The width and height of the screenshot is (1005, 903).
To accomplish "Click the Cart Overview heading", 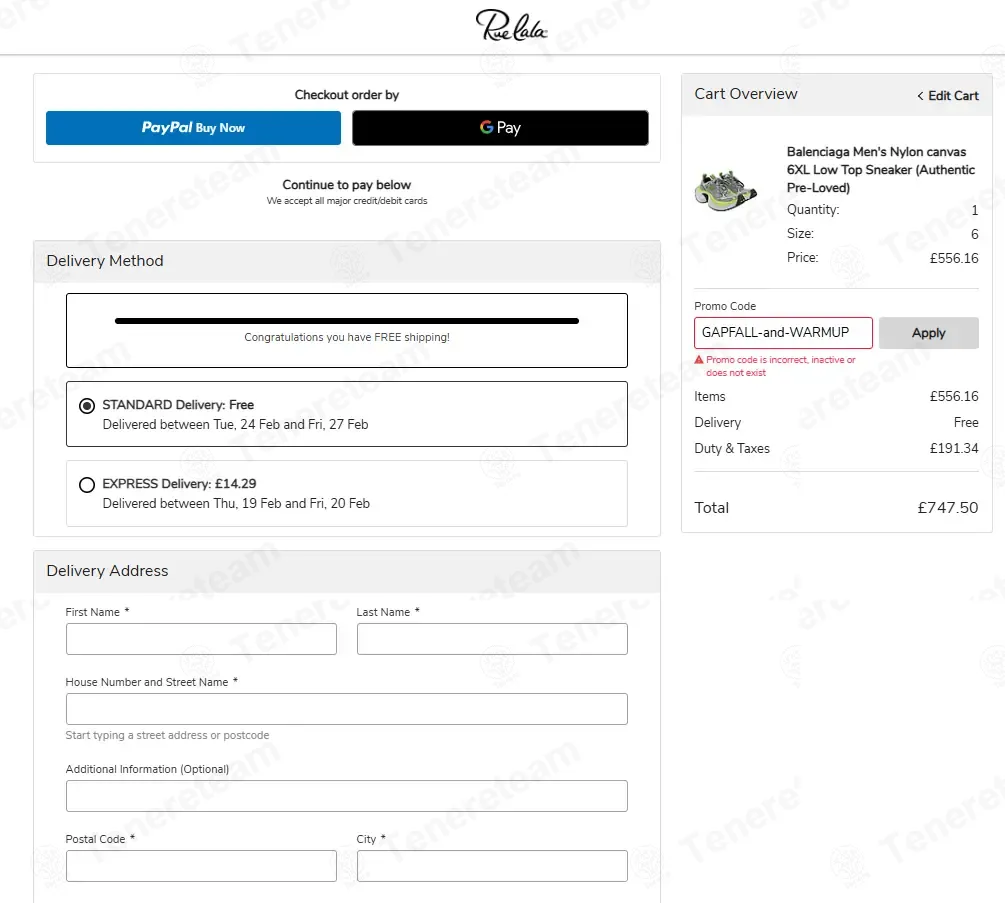I will tap(745, 94).
